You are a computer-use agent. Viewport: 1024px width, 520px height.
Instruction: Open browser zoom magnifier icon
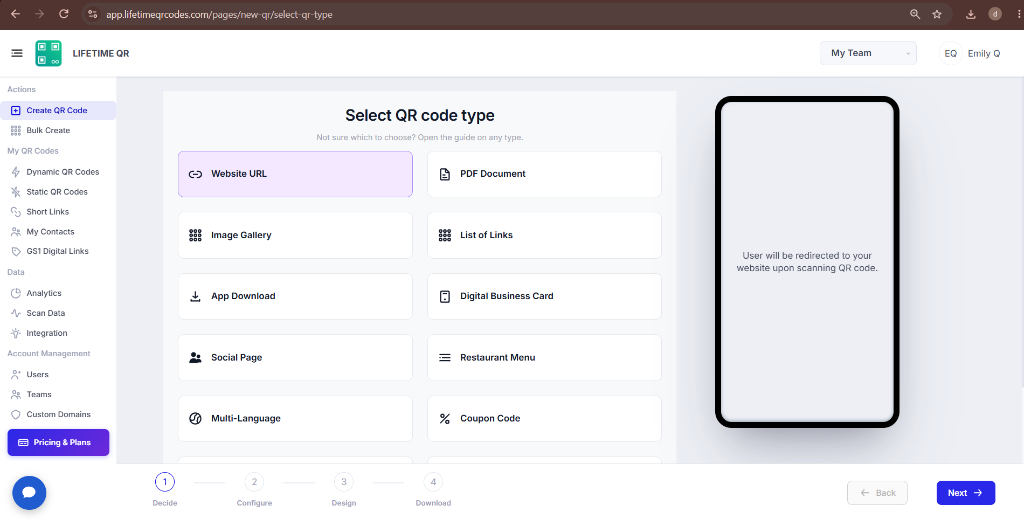click(915, 14)
